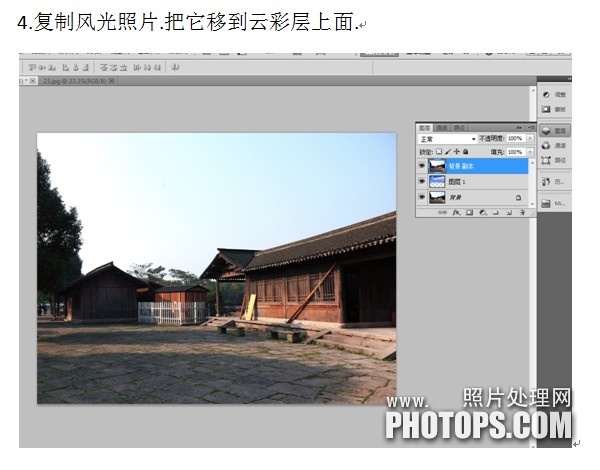The height and width of the screenshot is (470, 600).
Task: Select the 背景 副本 layer name
Action: (461, 166)
